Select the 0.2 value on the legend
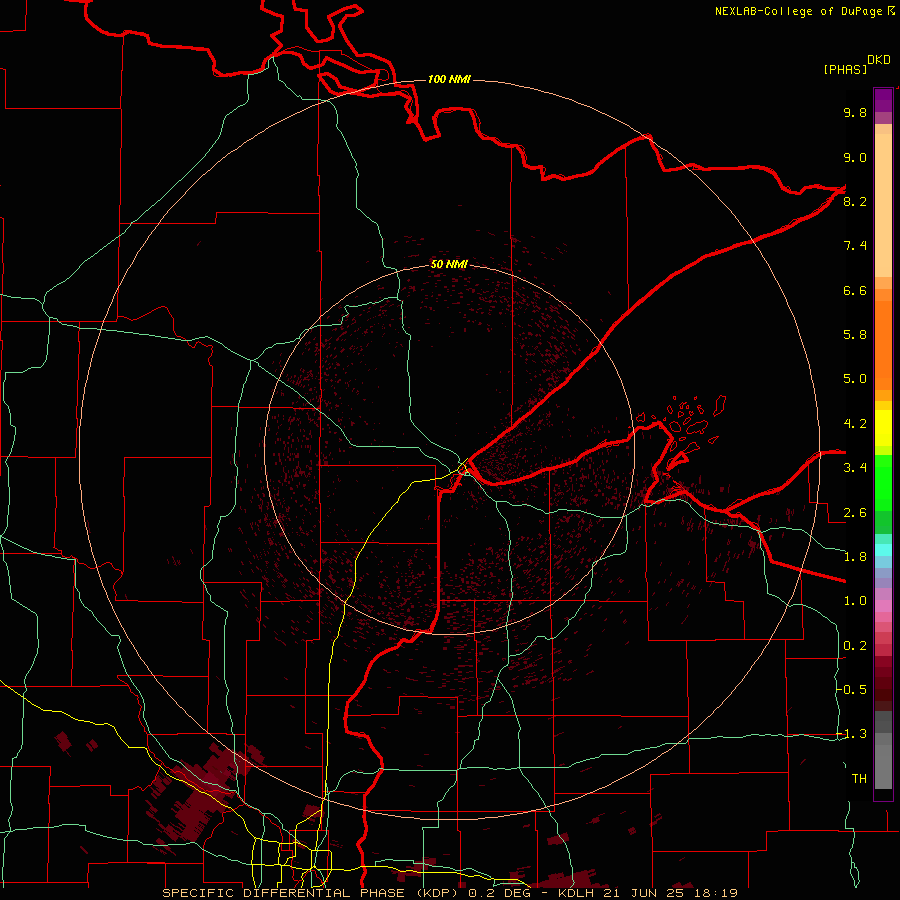Screen dimensions: 900x900 pyautogui.click(x=855, y=646)
